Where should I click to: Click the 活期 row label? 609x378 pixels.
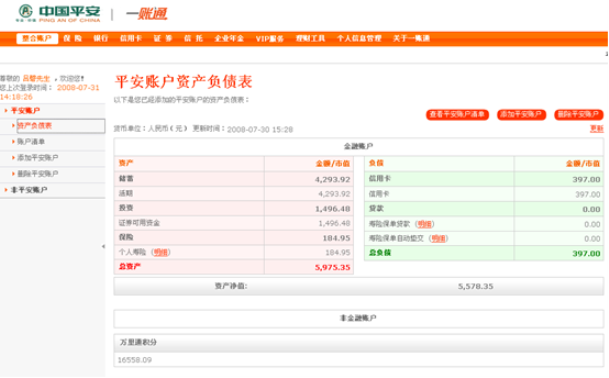[126, 193]
